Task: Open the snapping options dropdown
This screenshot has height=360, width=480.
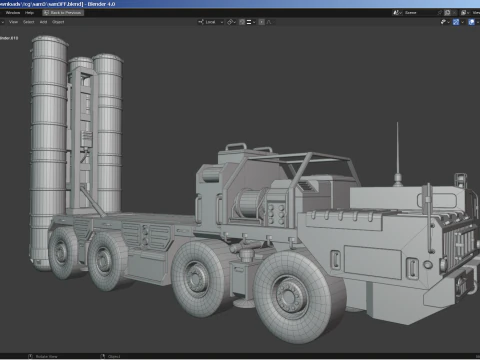Action: [251, 22]
